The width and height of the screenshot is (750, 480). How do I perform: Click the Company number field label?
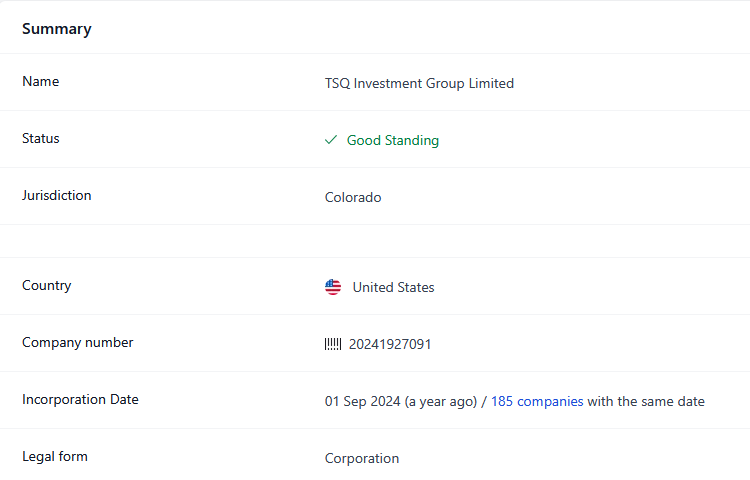click(78, 342)
